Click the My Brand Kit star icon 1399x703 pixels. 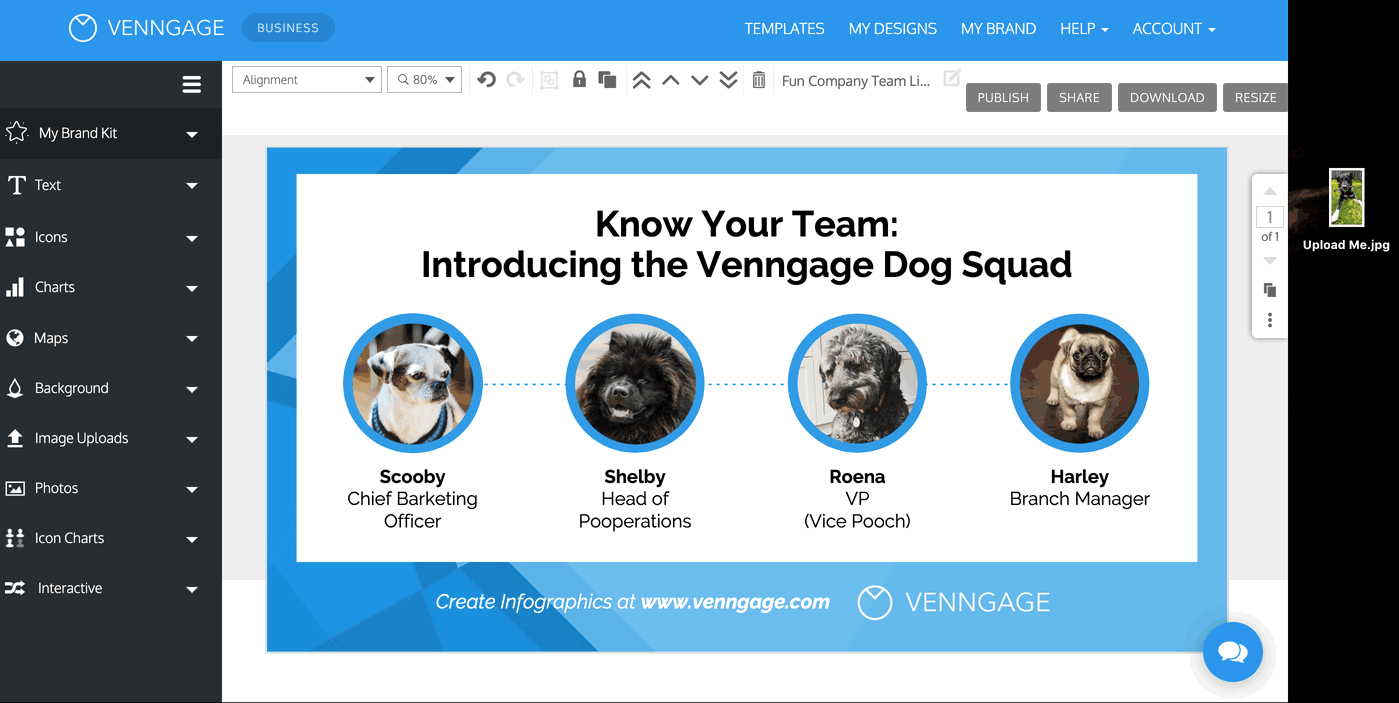(16, 132)
